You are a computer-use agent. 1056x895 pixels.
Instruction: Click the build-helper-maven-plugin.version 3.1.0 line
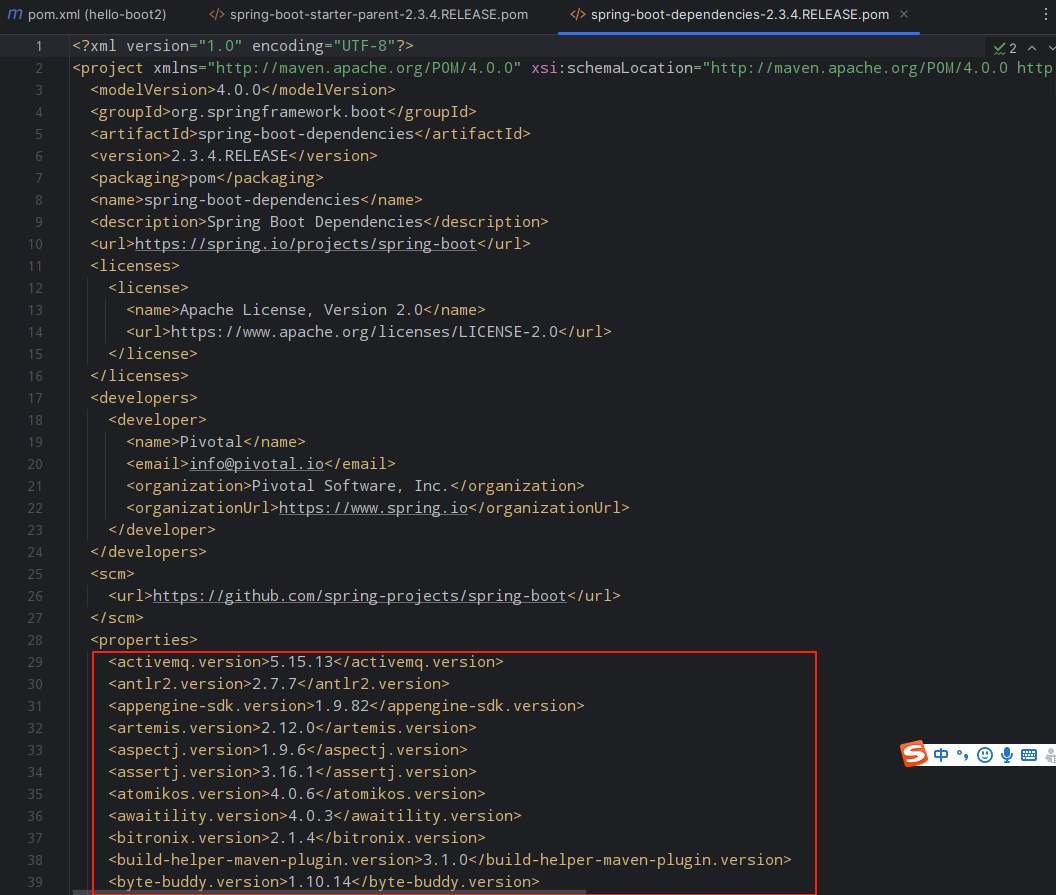pos(450,860)
